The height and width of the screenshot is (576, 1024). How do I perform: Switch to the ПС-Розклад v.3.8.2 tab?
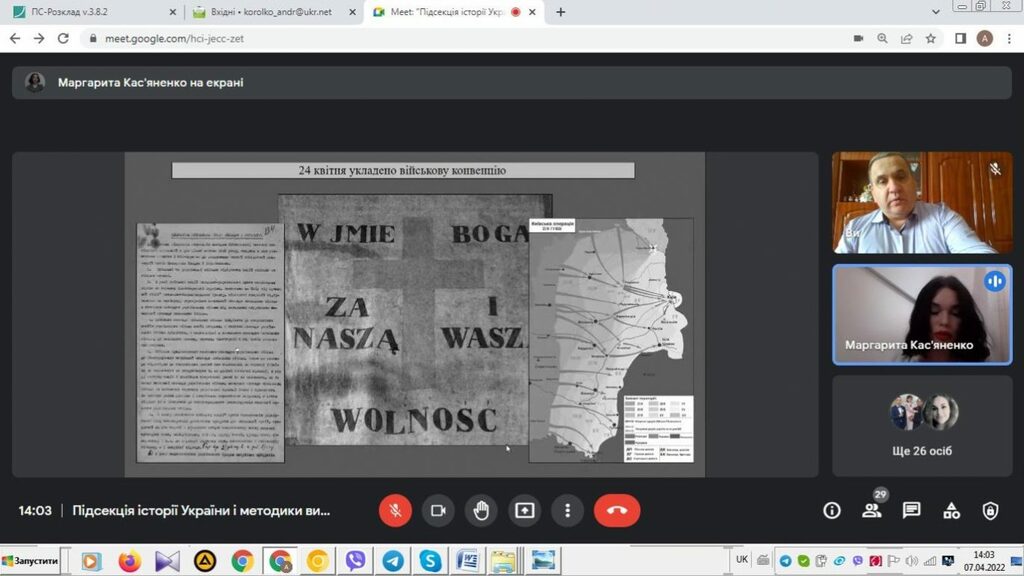(90, 12)
